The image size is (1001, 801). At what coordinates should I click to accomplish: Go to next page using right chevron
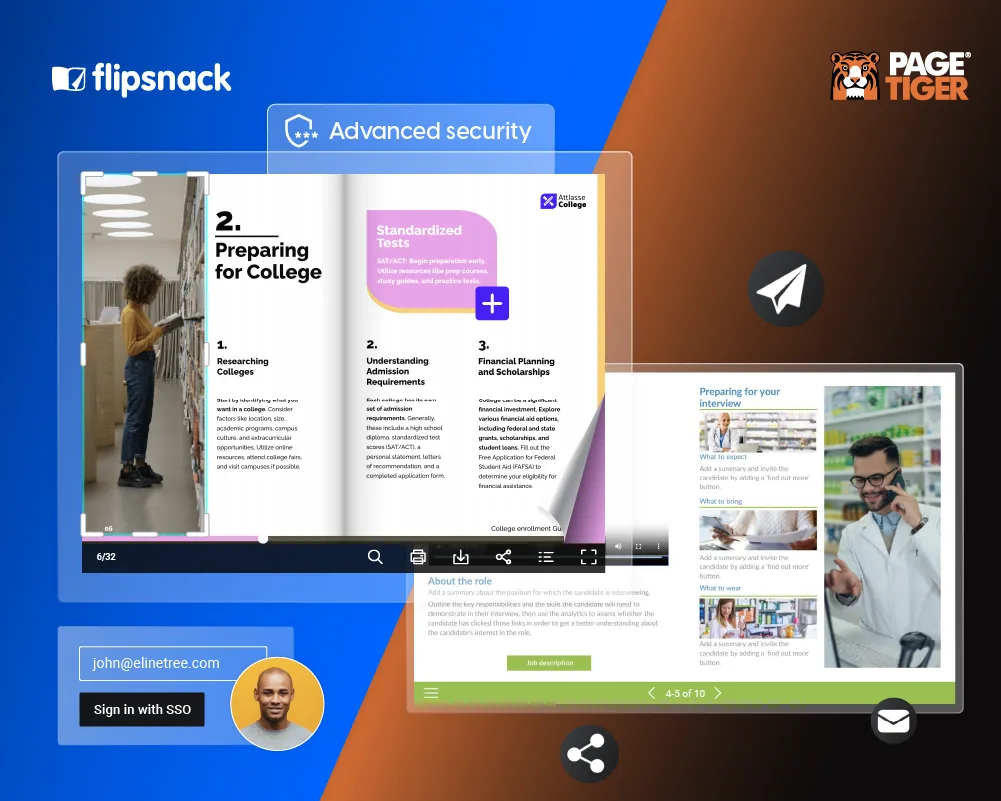[718, 693]
